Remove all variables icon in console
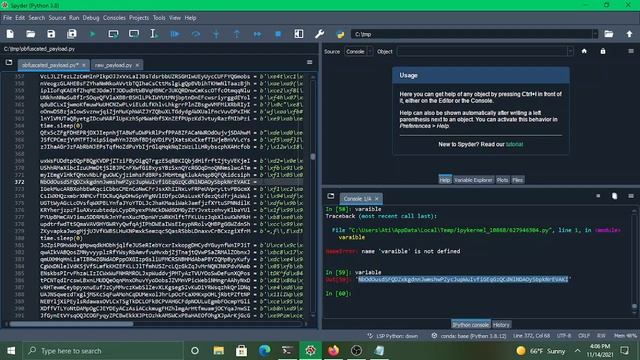 pyautogui.click(x=614, y=196)
